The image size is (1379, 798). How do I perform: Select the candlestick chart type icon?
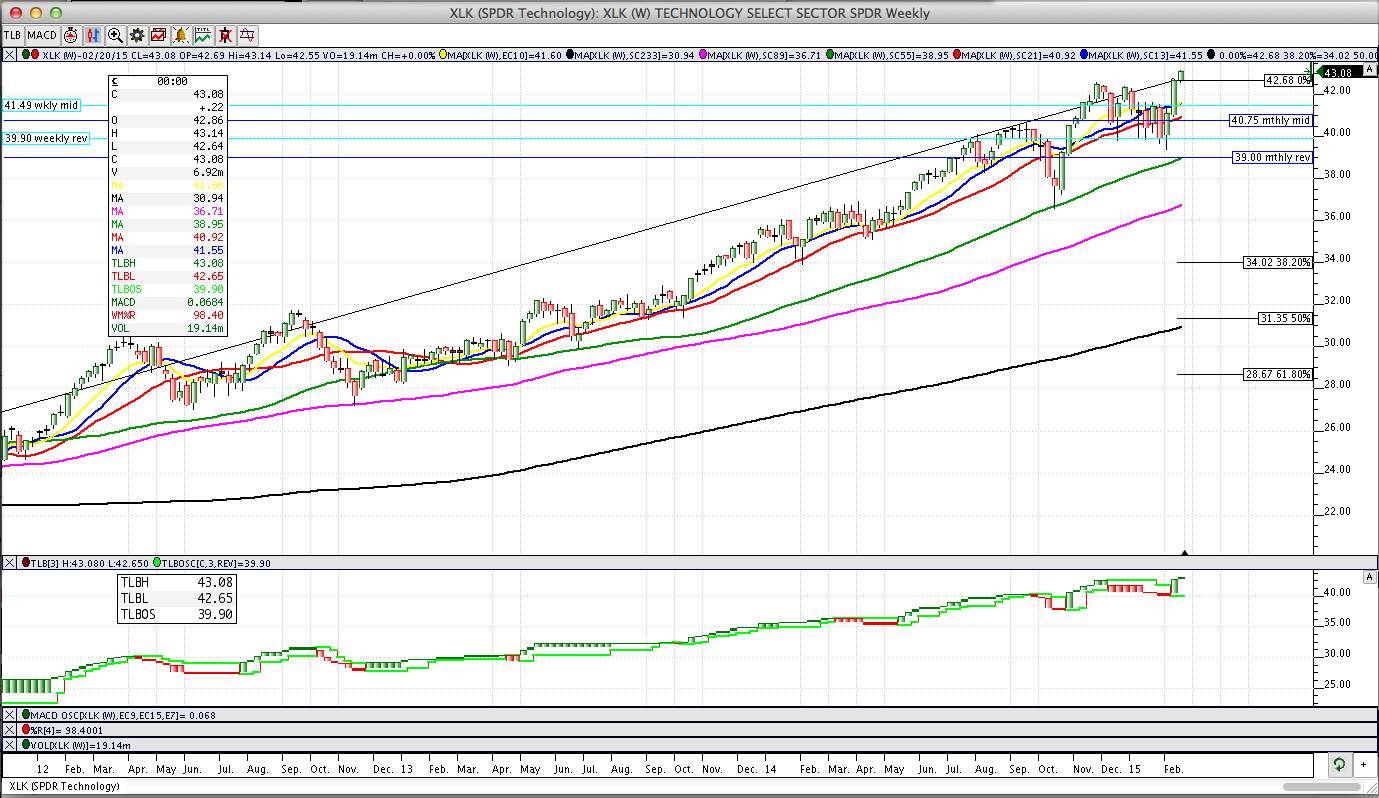(x=93, y=35)
